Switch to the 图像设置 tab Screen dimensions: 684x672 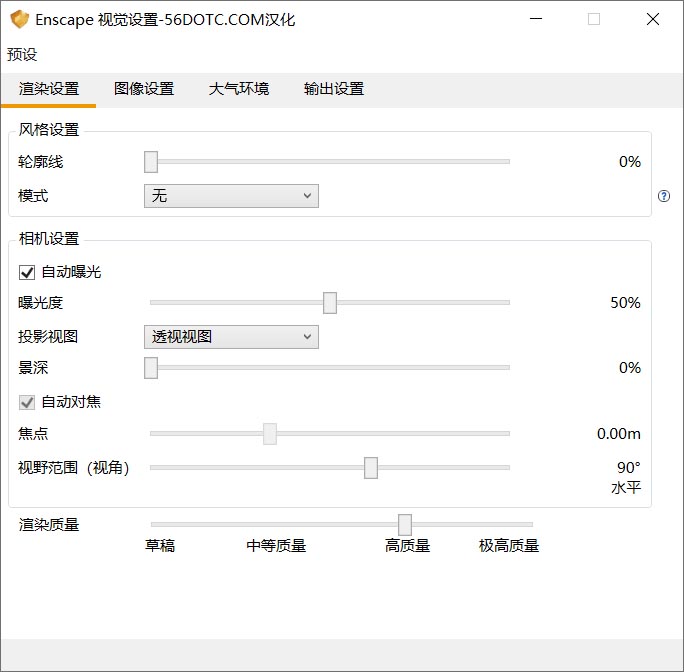coord(144,89)
